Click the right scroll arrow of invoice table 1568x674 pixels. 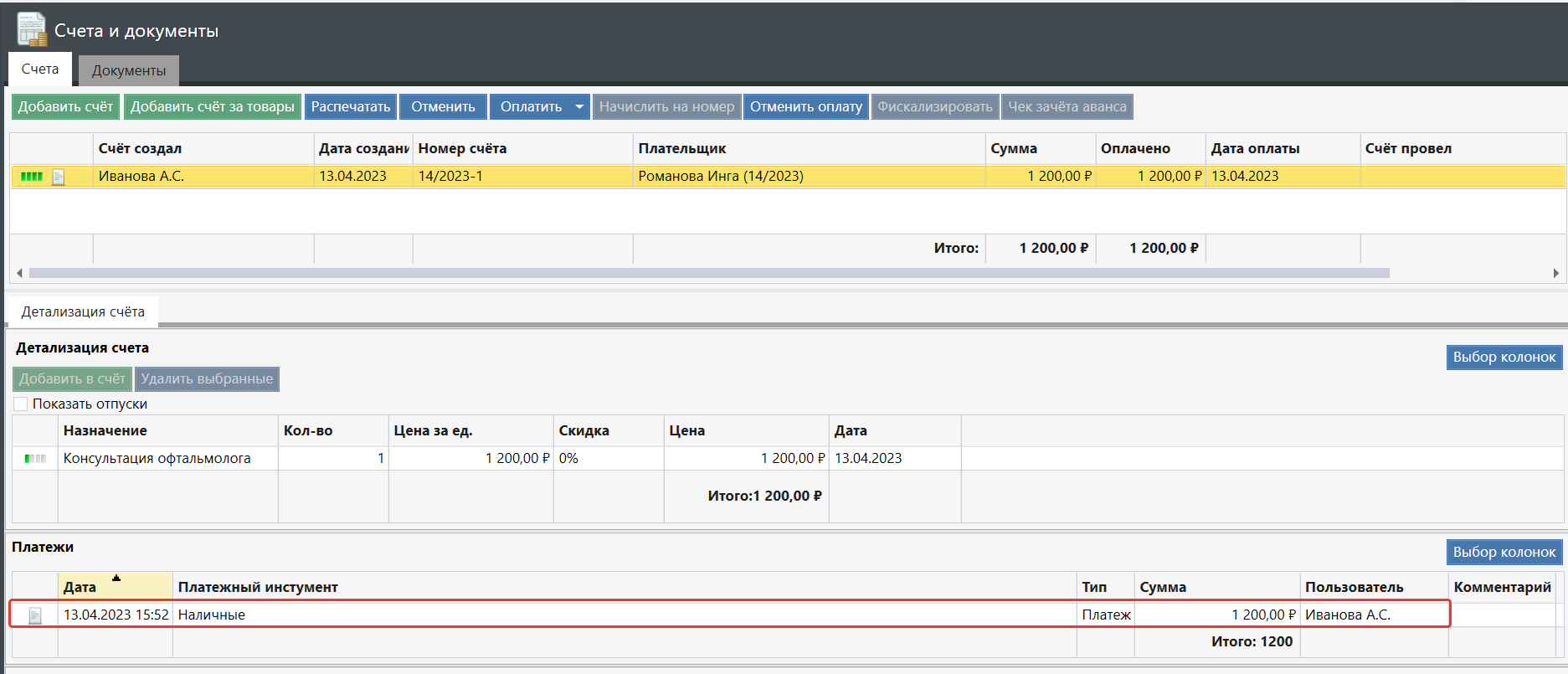point(1555,273)
